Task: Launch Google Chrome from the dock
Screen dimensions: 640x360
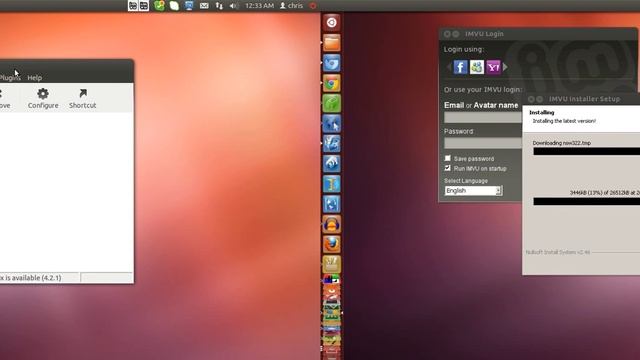Action: tap(331, 83)
